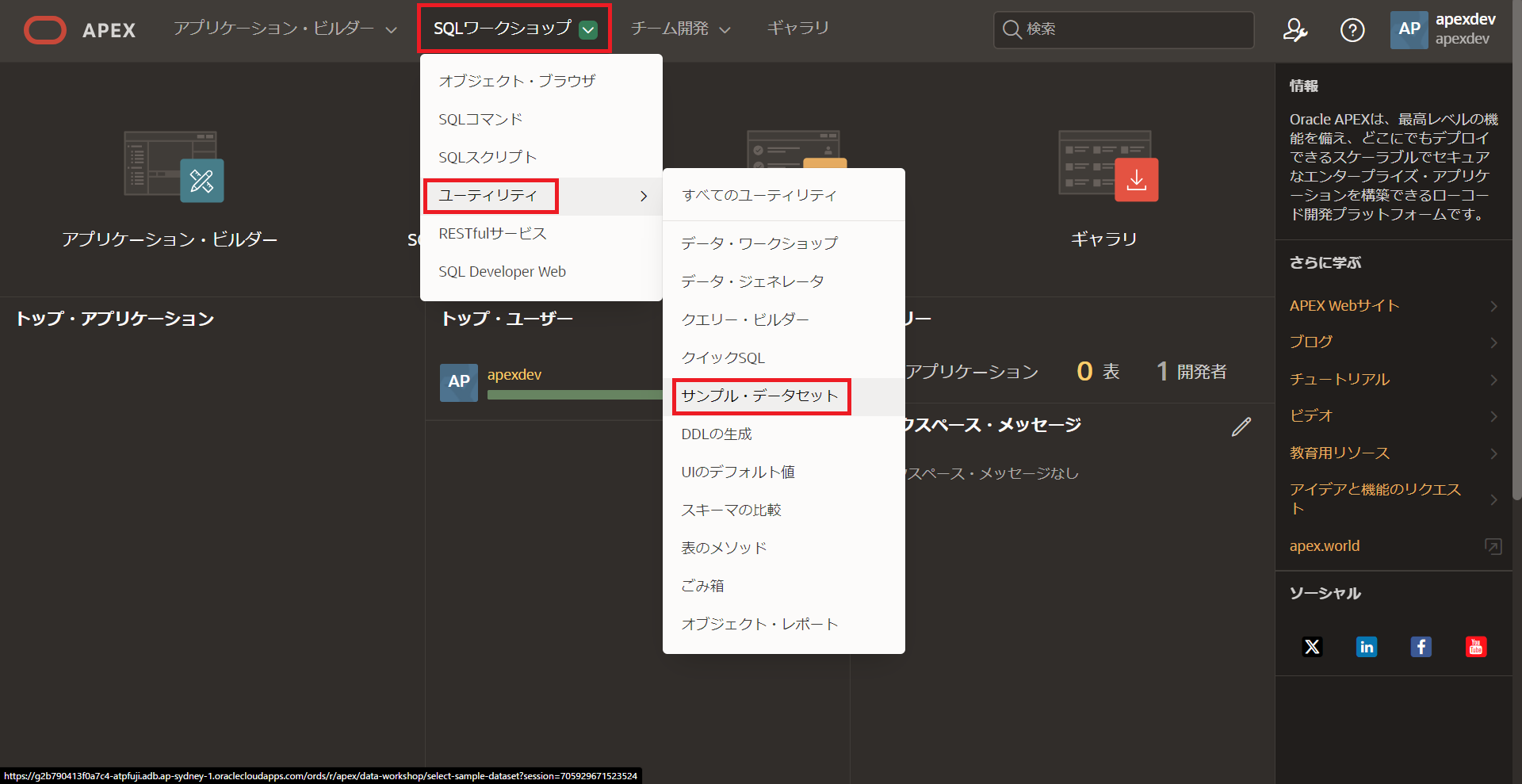
Task: Choose クイックSQL in submenu
Action: [x=783, y=358]
